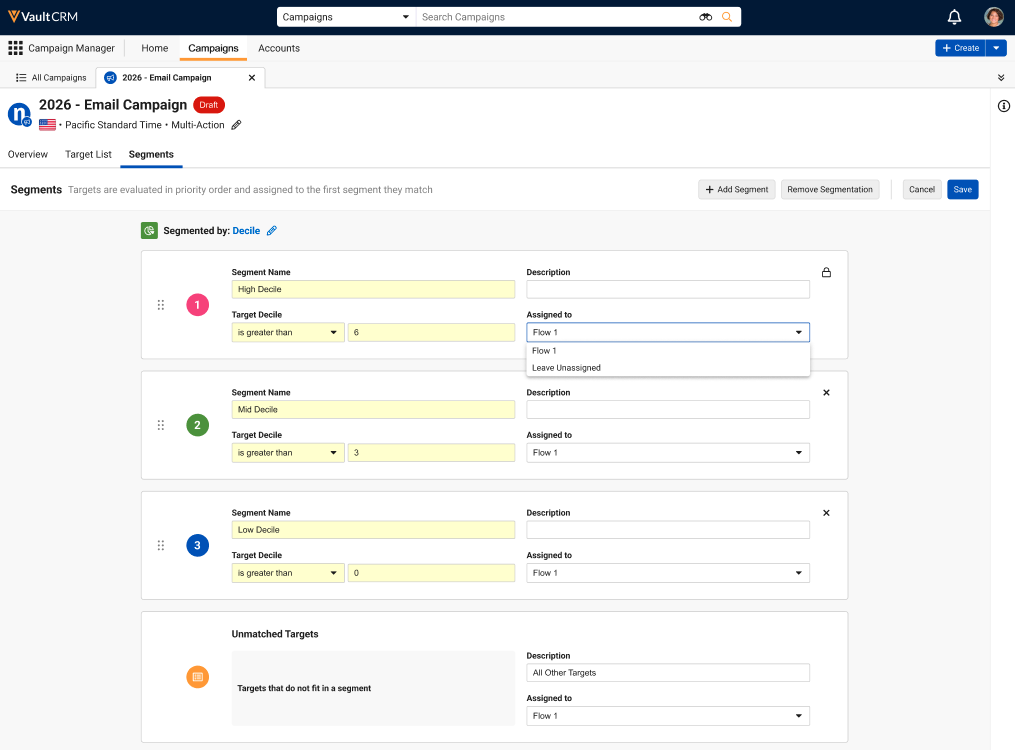Open the info panel icon at right
Screen dimensions: 1015x750
pyautogui.click(x=1003, y=106)
